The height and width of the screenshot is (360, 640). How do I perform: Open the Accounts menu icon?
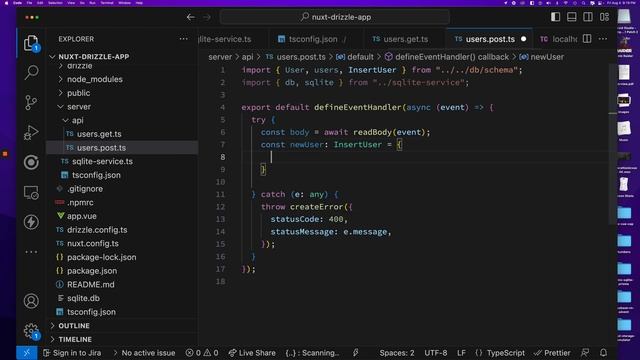coord(31,301)
